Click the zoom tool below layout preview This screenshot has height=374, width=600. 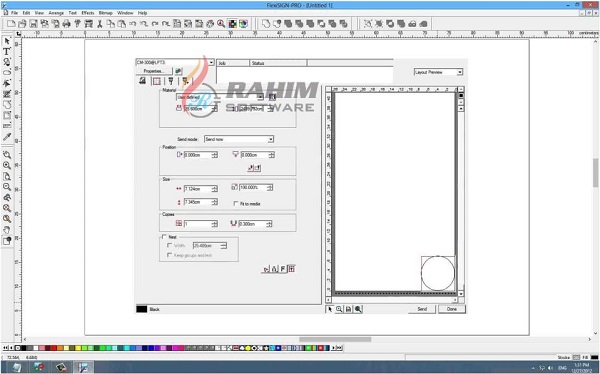coord(339,309)
